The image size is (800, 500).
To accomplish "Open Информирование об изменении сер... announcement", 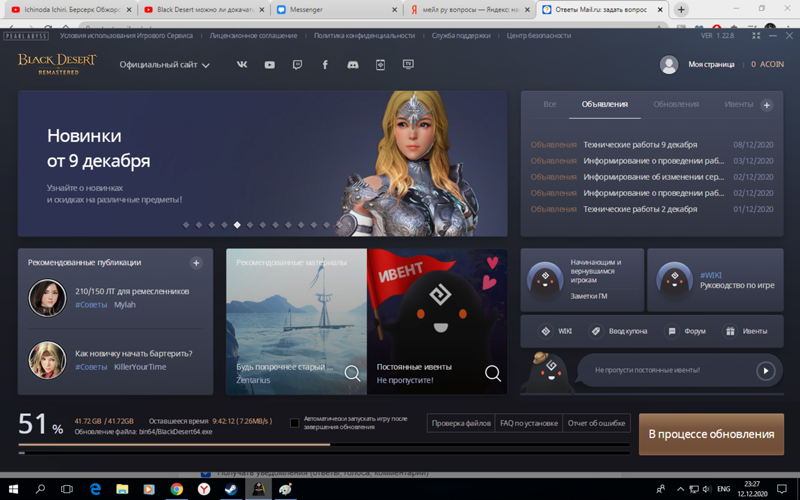I will [652, 177].
